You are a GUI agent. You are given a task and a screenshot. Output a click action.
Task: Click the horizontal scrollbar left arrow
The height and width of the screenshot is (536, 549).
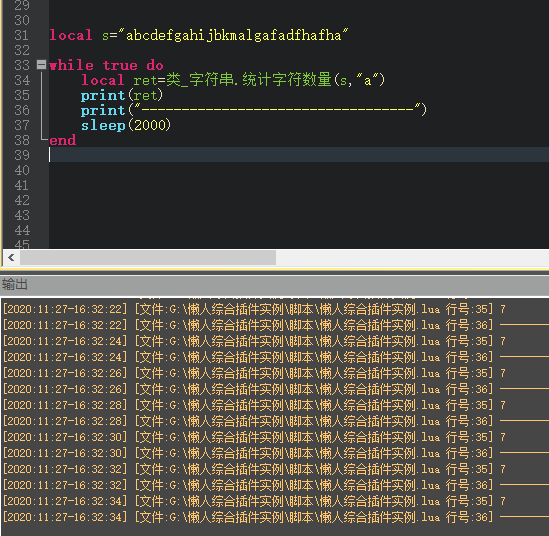[11, 258]
